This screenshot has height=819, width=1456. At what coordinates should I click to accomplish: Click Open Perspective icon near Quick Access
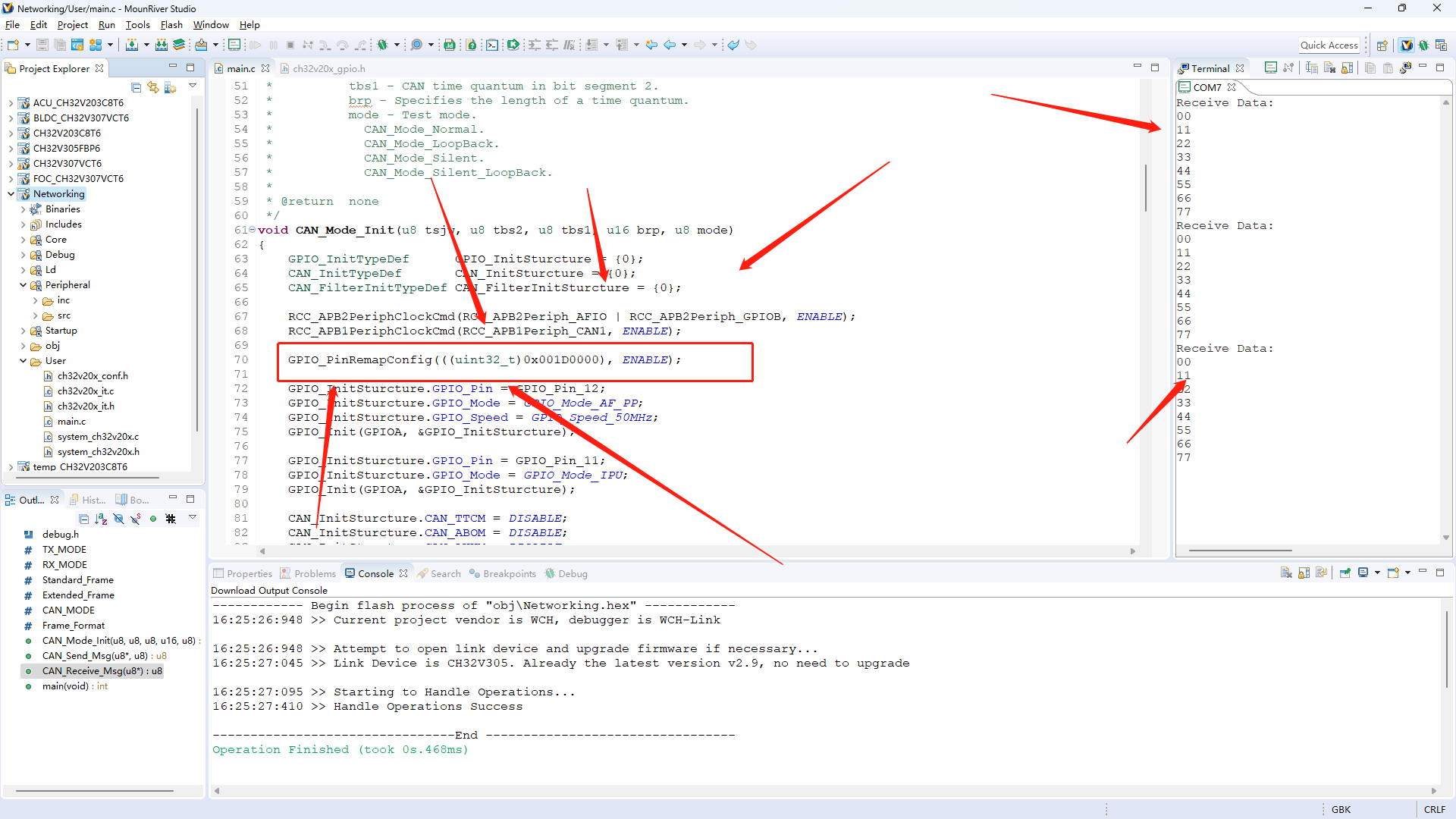(1382, 45)
